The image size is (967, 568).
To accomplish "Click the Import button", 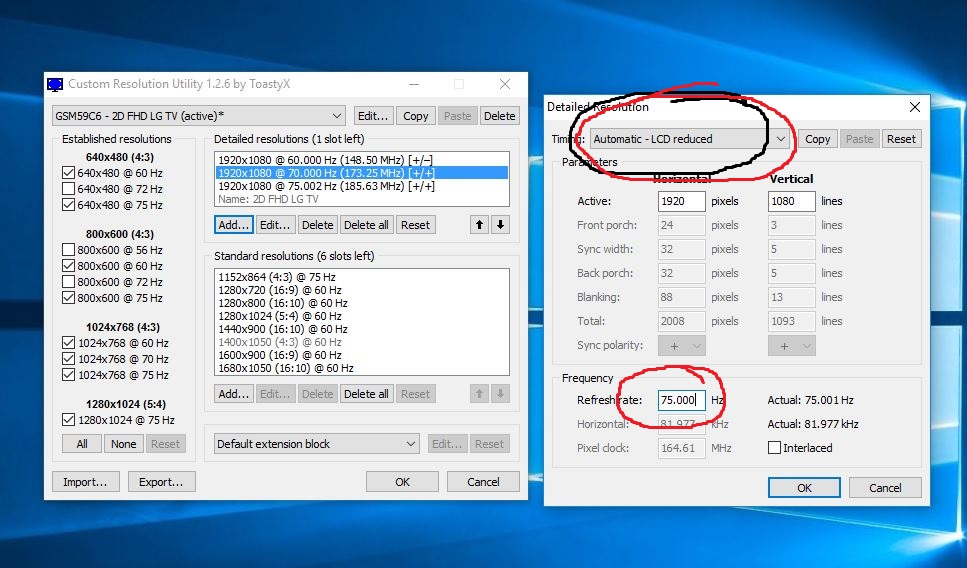I will [85, 482].
